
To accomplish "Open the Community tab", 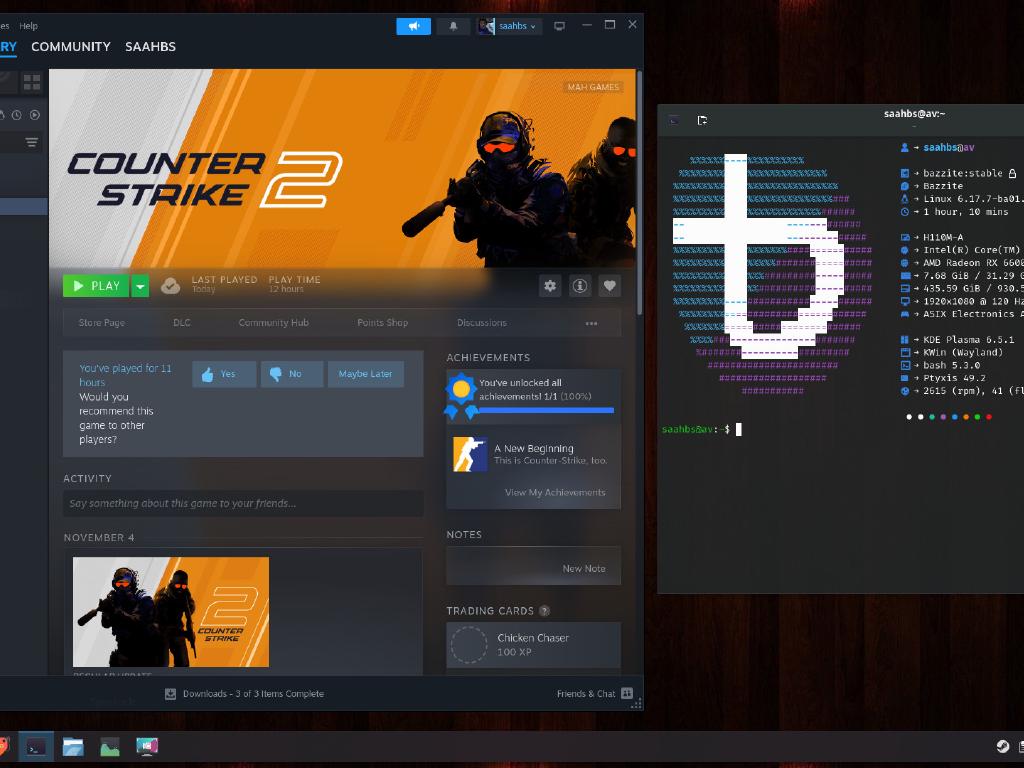I will click(70, 47).
